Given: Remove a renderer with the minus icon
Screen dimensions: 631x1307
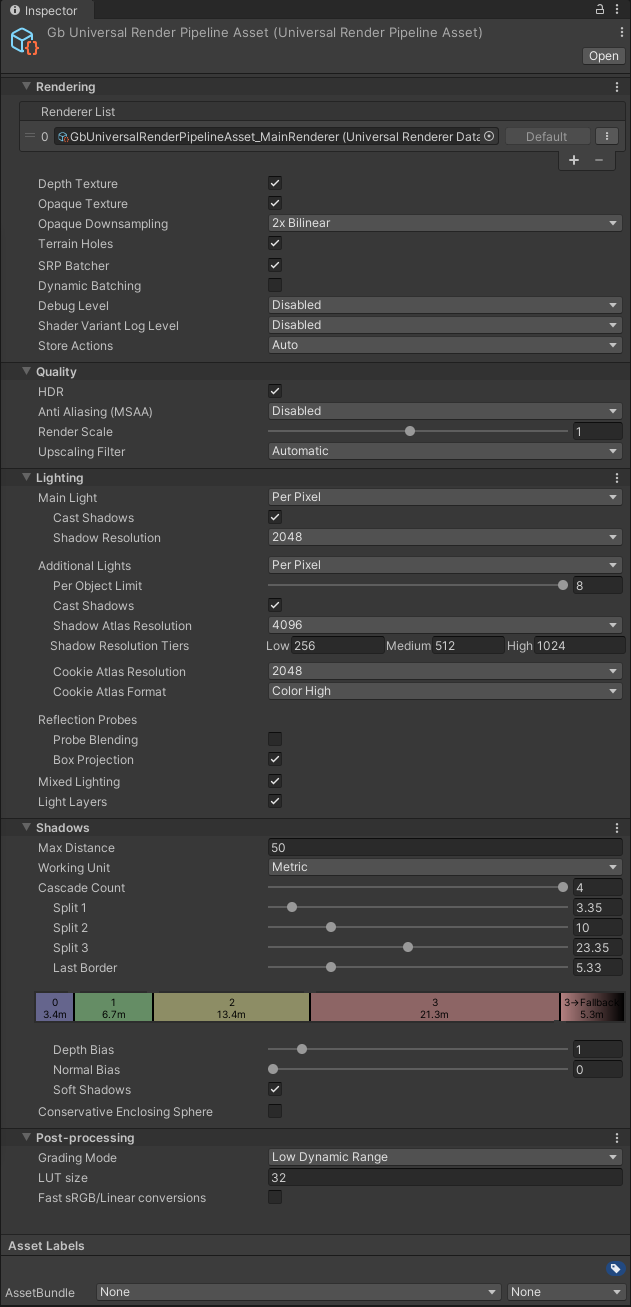Looking at the screenshot, I should [599, 160].
